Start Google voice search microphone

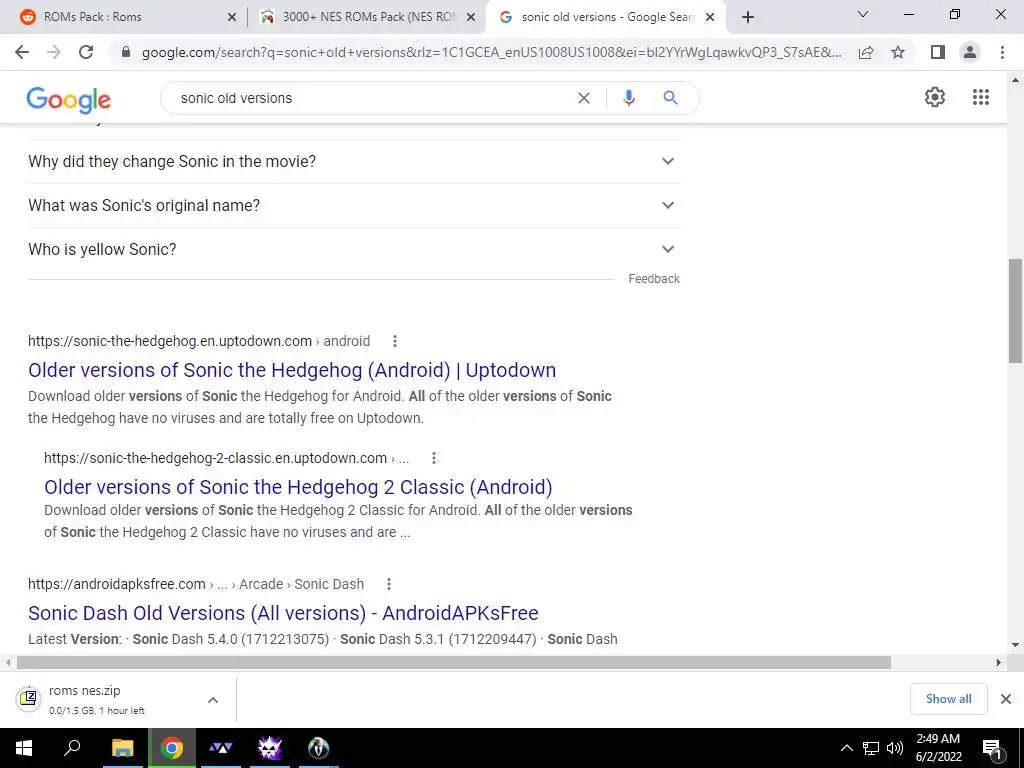pyautogui.click(x=629, y=98)
